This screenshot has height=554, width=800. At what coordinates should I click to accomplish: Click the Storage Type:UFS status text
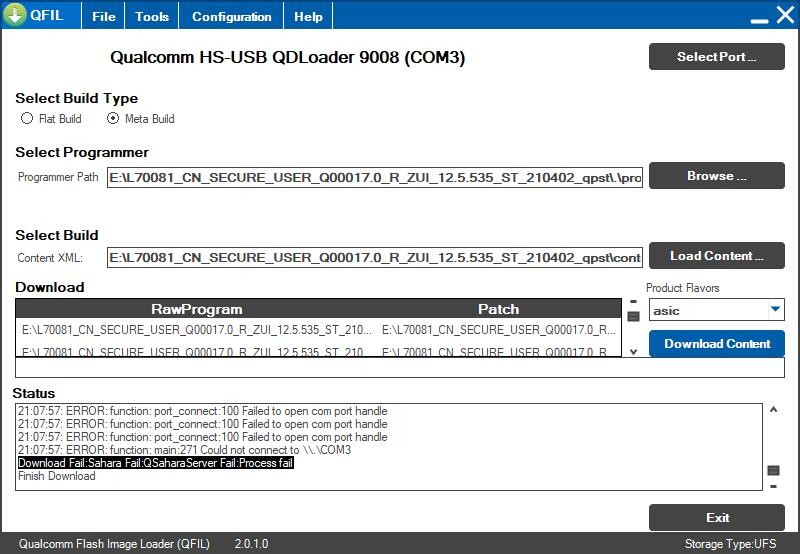730,544
